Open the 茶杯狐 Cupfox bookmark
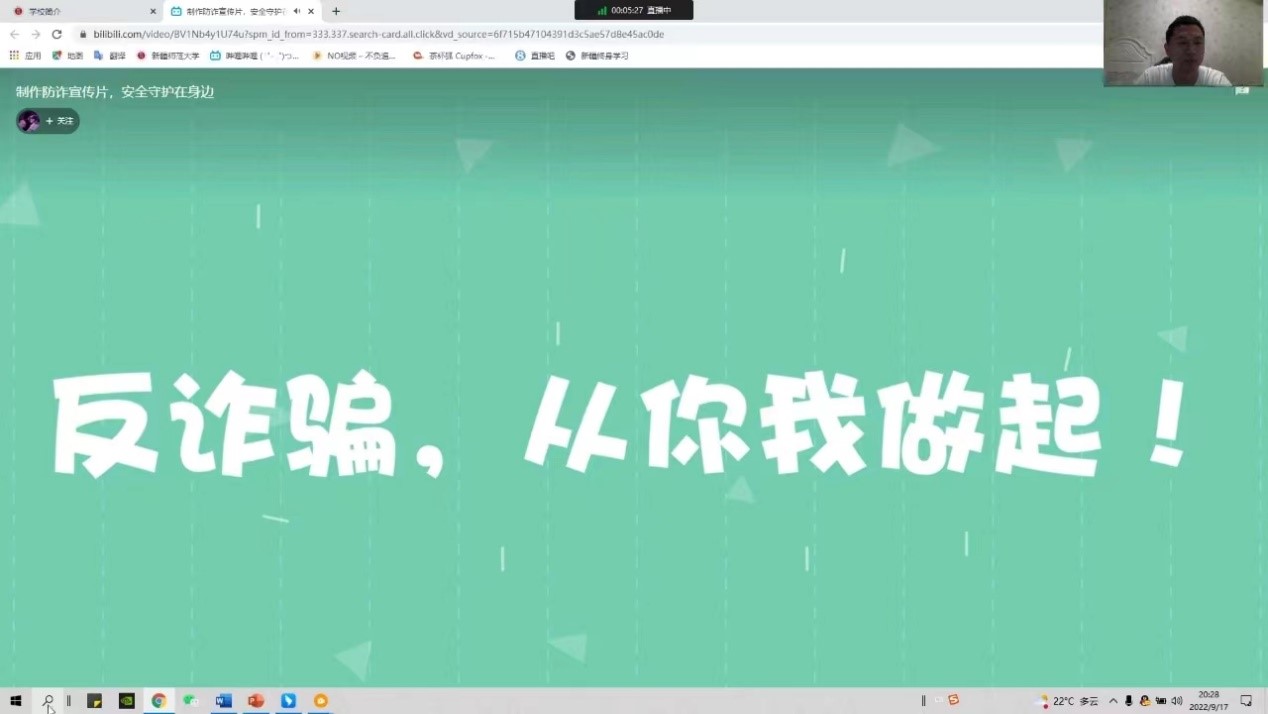The width and height of the screenshot is (1268, 714). click(455, 56)
